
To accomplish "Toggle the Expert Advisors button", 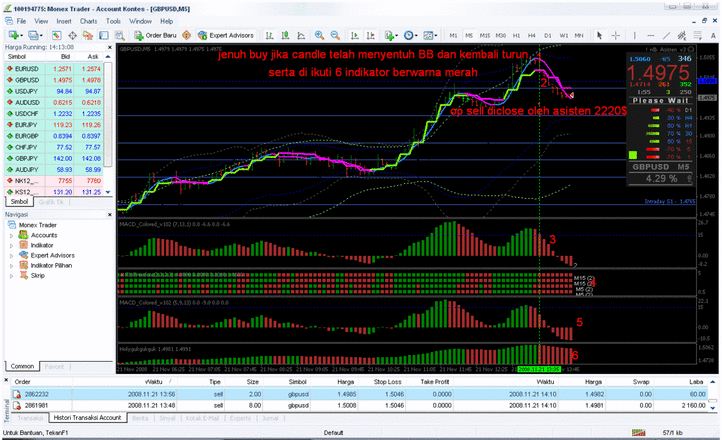I will pos(226,34).
